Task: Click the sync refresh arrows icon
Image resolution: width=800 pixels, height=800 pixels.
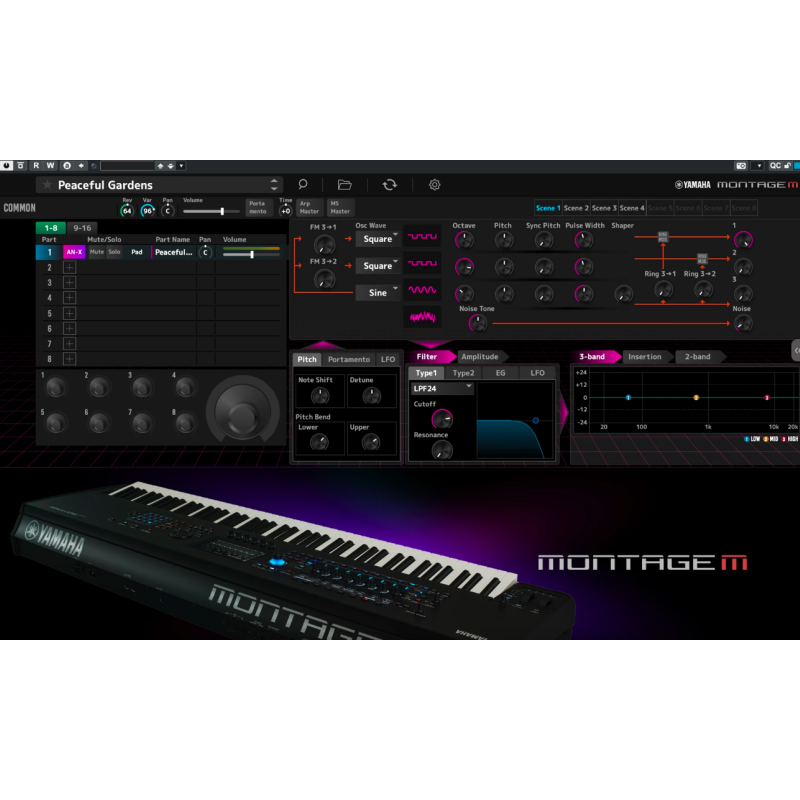Action: (x=389, y=185)
